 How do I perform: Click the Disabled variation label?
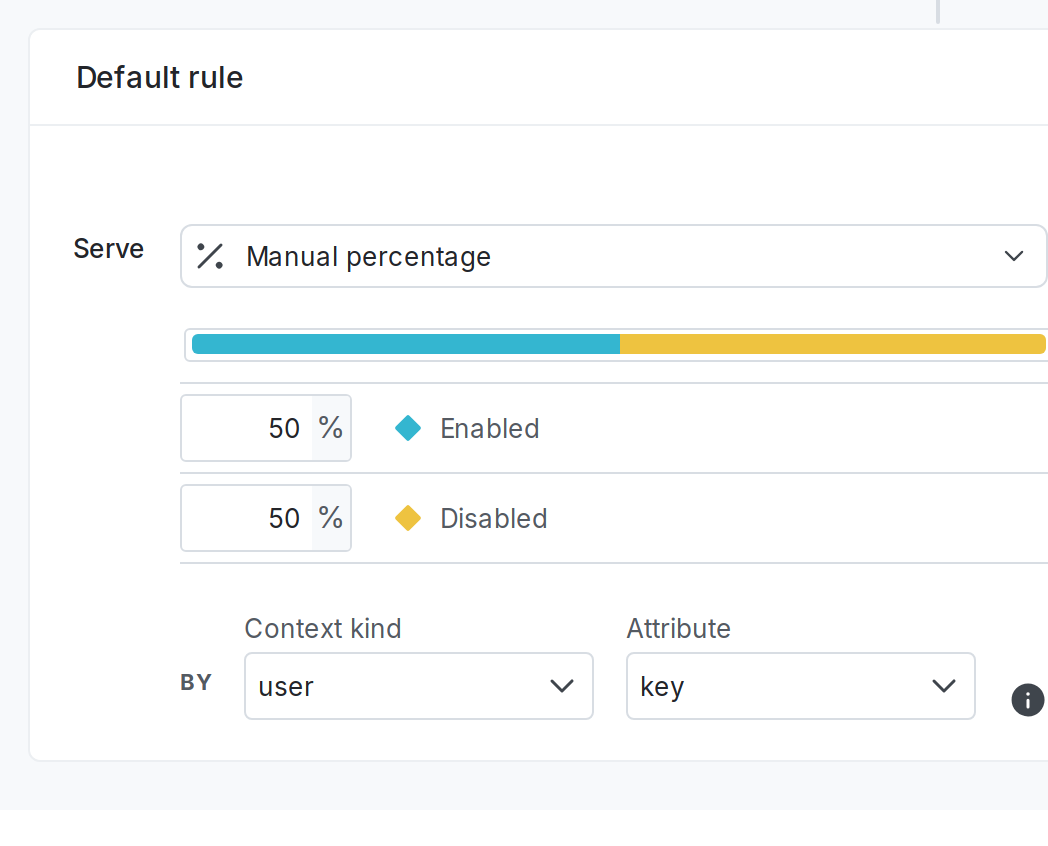(x=494, y=519)
